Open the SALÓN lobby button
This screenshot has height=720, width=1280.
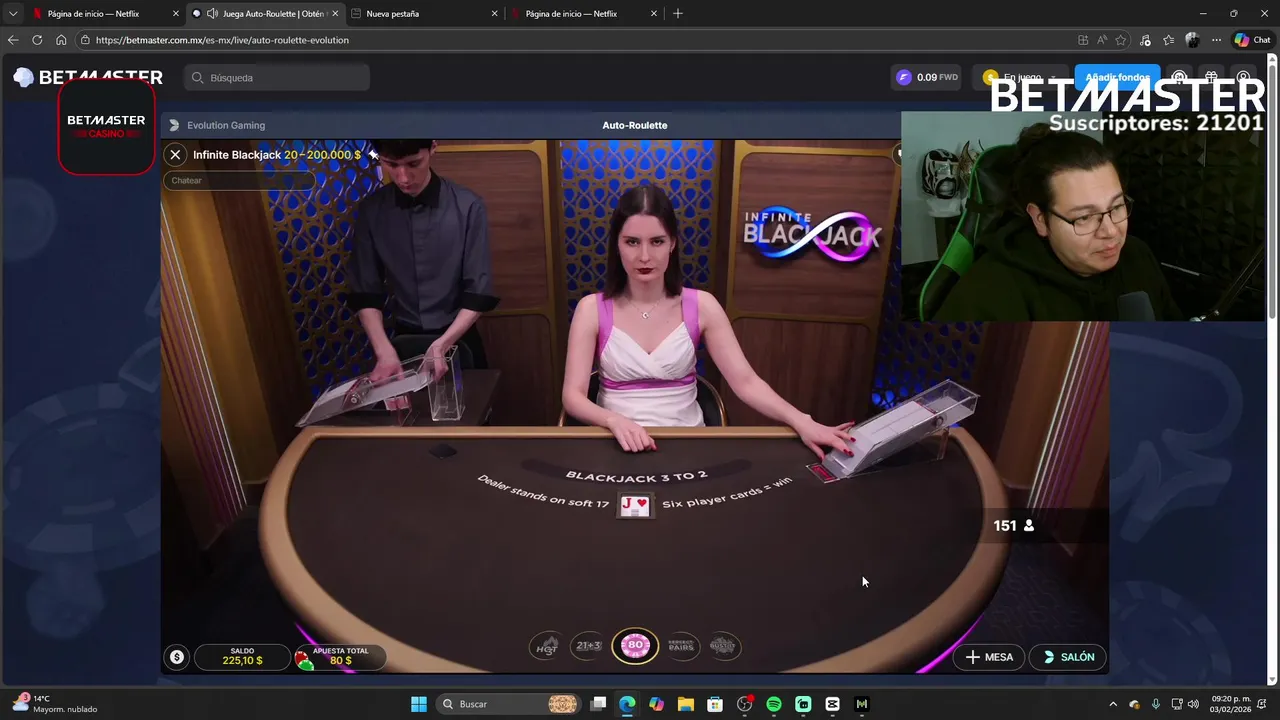pyautogui.click(x=1068, y=657)
